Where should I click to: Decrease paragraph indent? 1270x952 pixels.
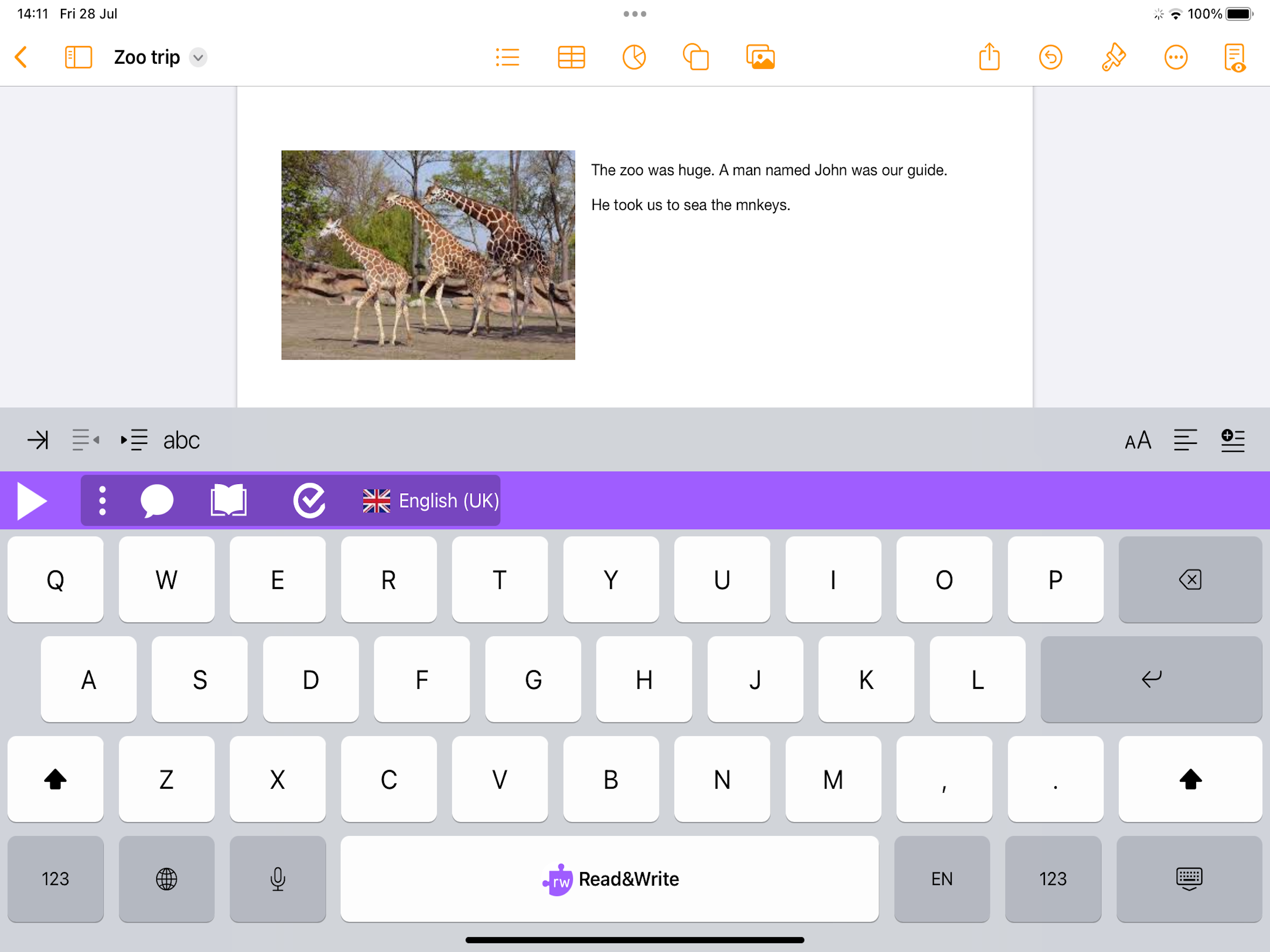(86, 440)
